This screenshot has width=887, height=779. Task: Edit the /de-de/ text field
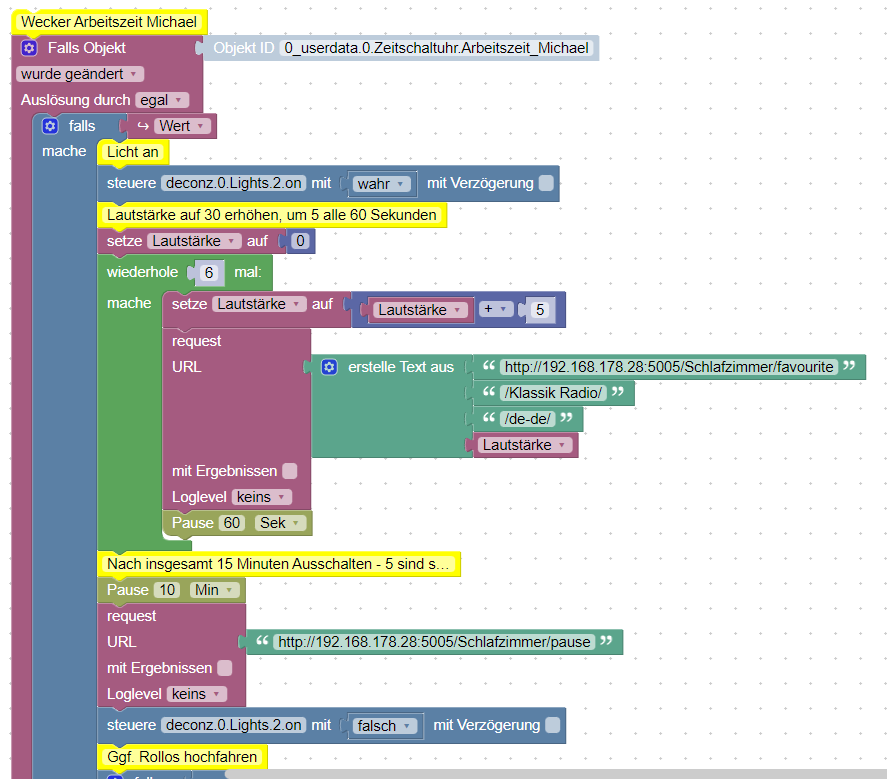pyautogui.click(x=528, y=419)
